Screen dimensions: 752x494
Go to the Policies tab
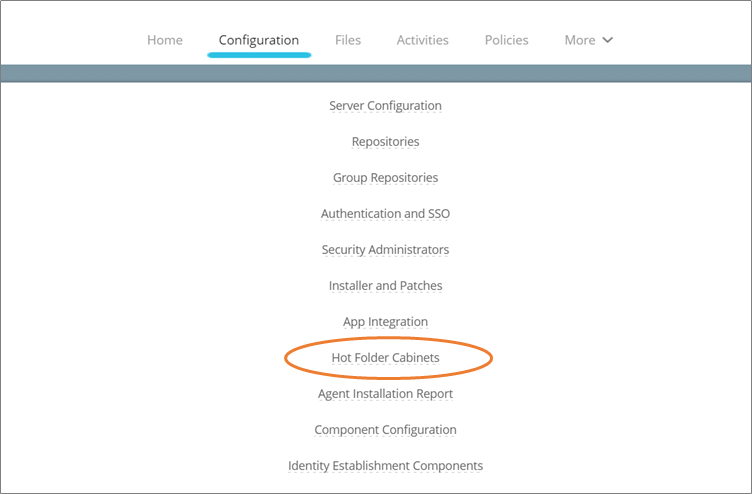click(x=506, y=40)
